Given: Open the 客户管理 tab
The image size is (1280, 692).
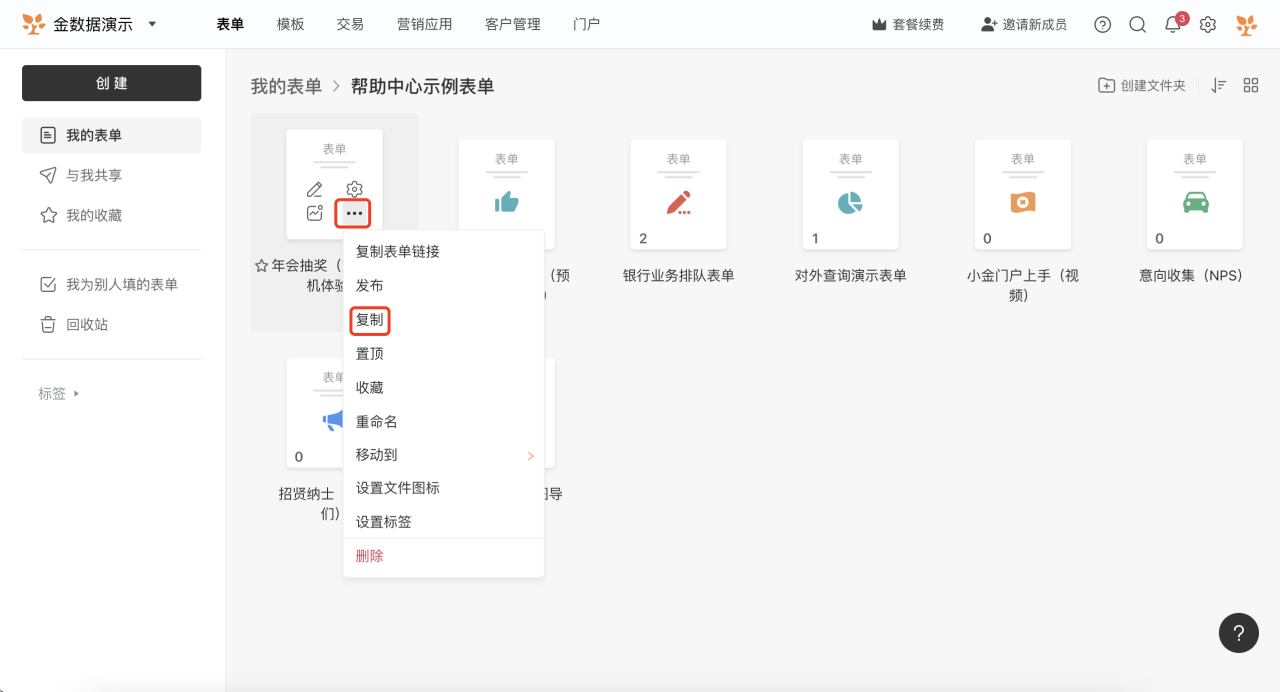Looking at the screenshot, I should click(512, 24).
